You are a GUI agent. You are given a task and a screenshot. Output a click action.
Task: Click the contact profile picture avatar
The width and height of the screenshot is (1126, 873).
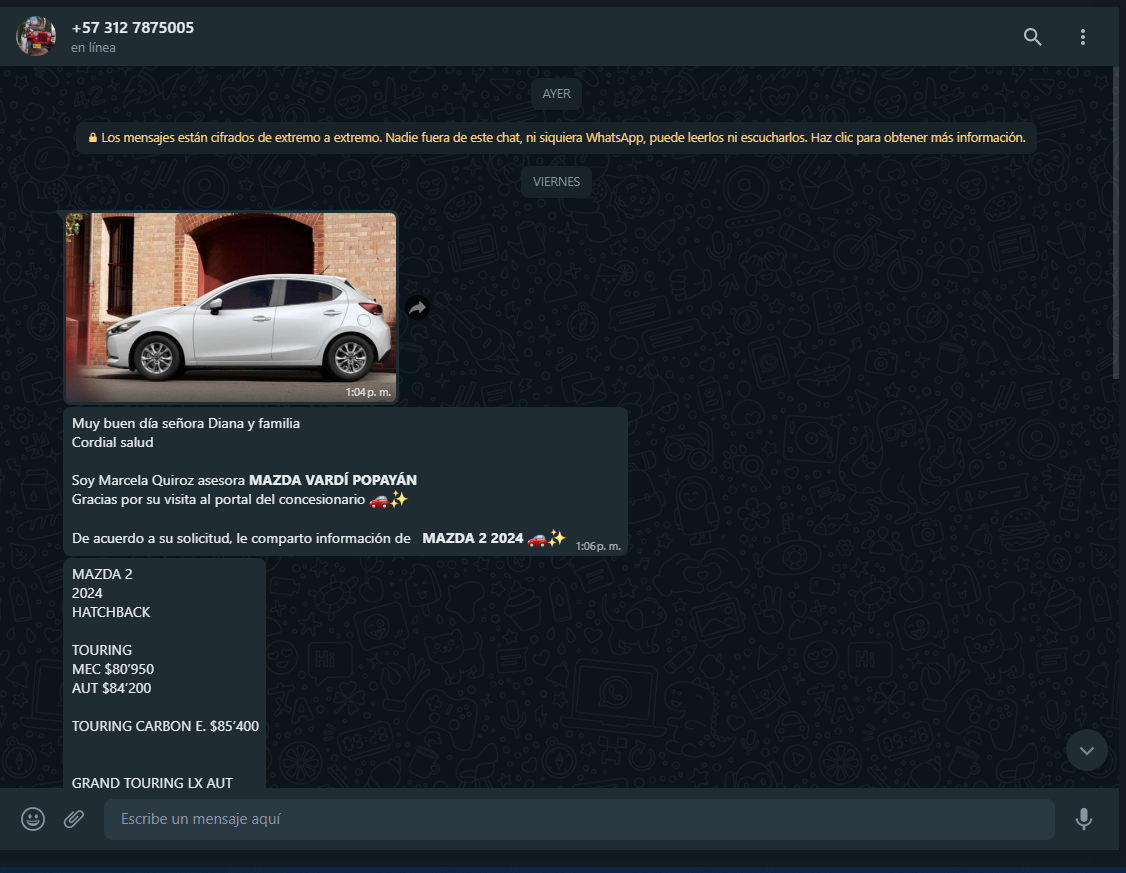36,36
